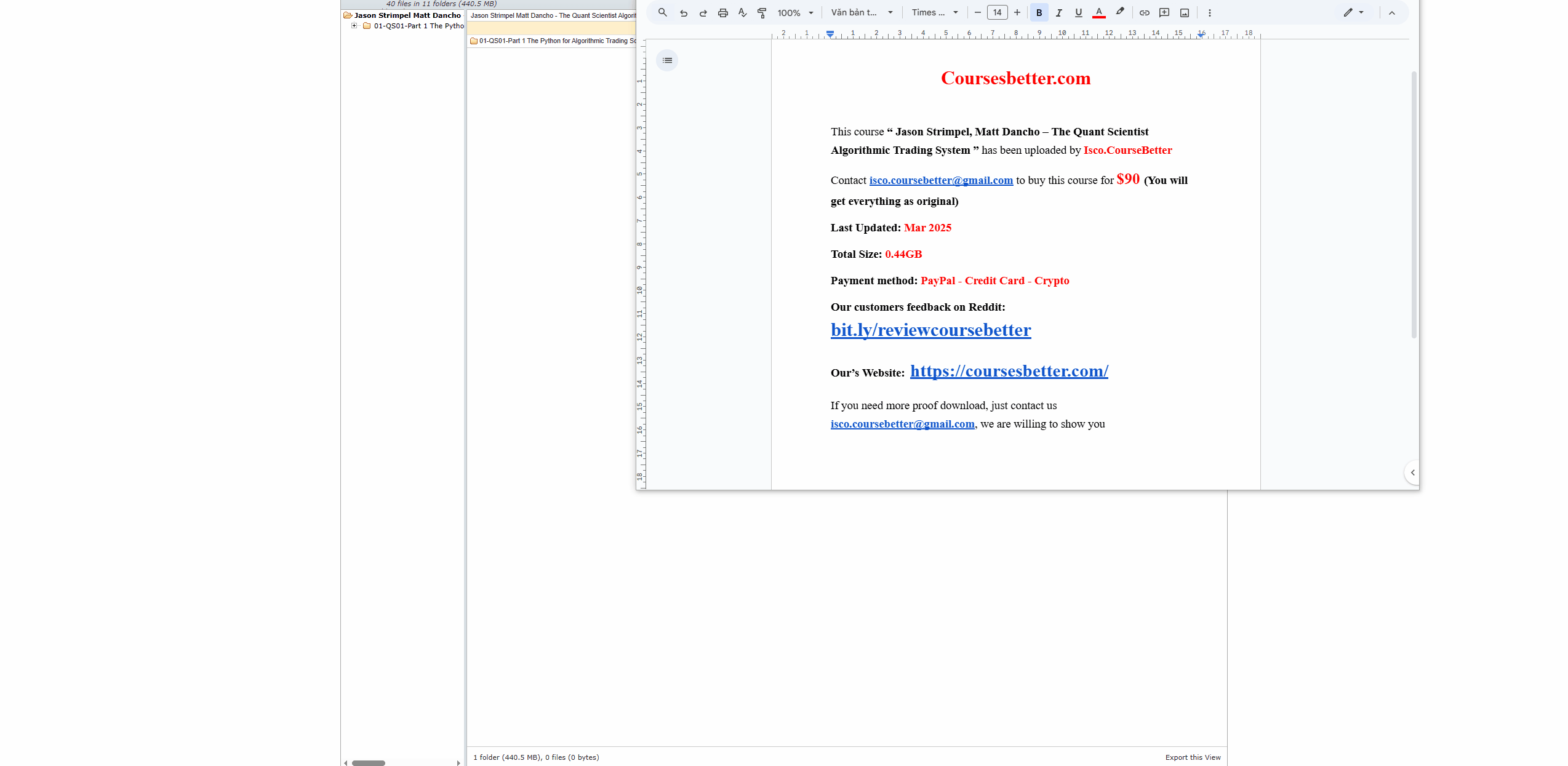Click the 0.44GB size text
This screenshot has height=766, width=1568.
click(x=903, y=254)
